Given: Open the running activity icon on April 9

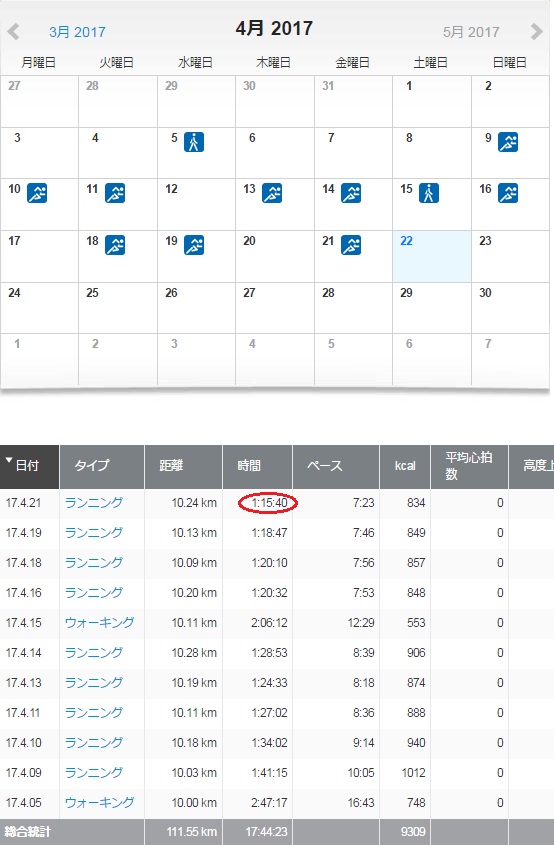Looking at the screenshot, I should (x=508, y=142).
